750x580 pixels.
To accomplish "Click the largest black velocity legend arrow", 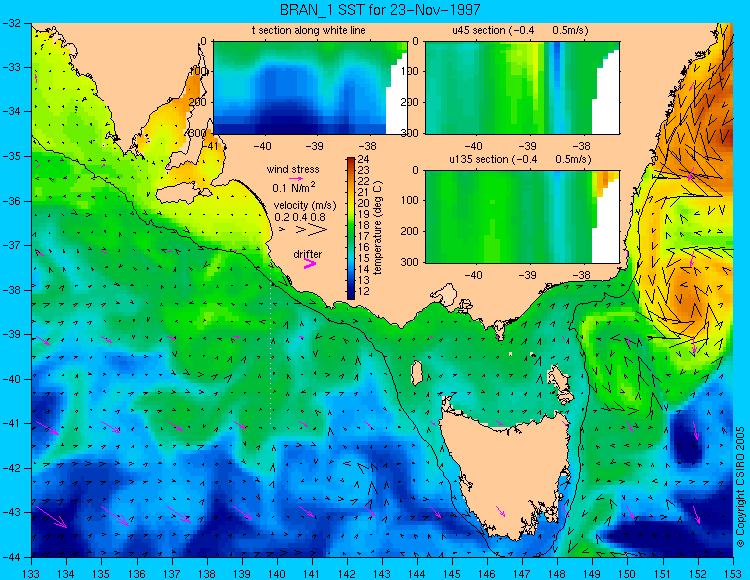I will click(317, 230).
